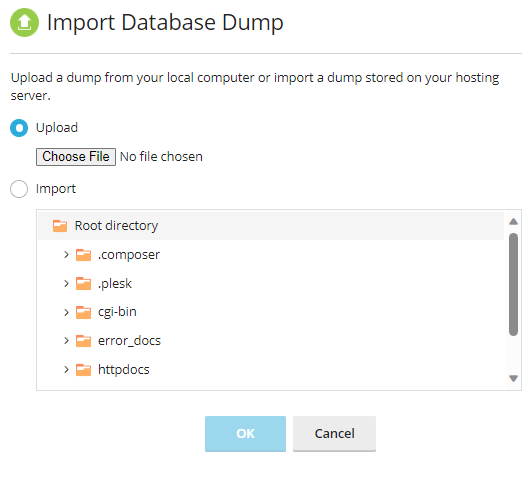Viewport: 522px width, 477px height.
Task: Expand the error_docs folder chevron
Action: 66,341
